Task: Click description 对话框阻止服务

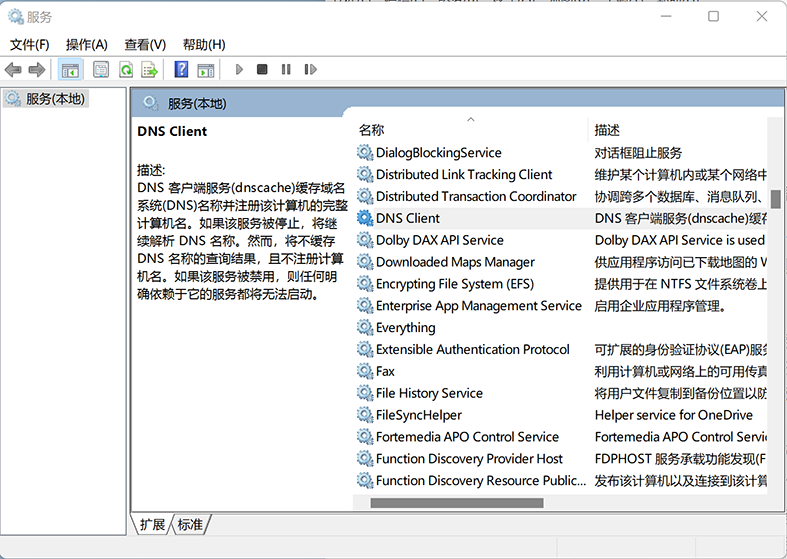Action: pyautogui.click(x=638, y=153)
